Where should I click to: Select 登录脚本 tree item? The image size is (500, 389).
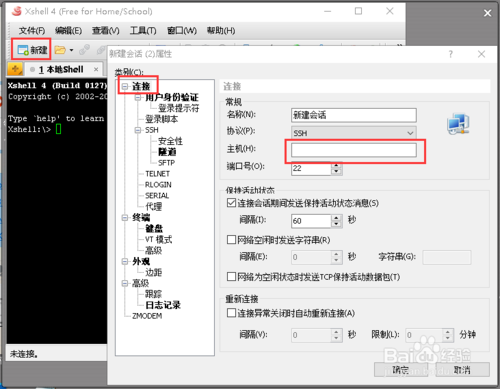pyautogui.click(x=161, y=119)
